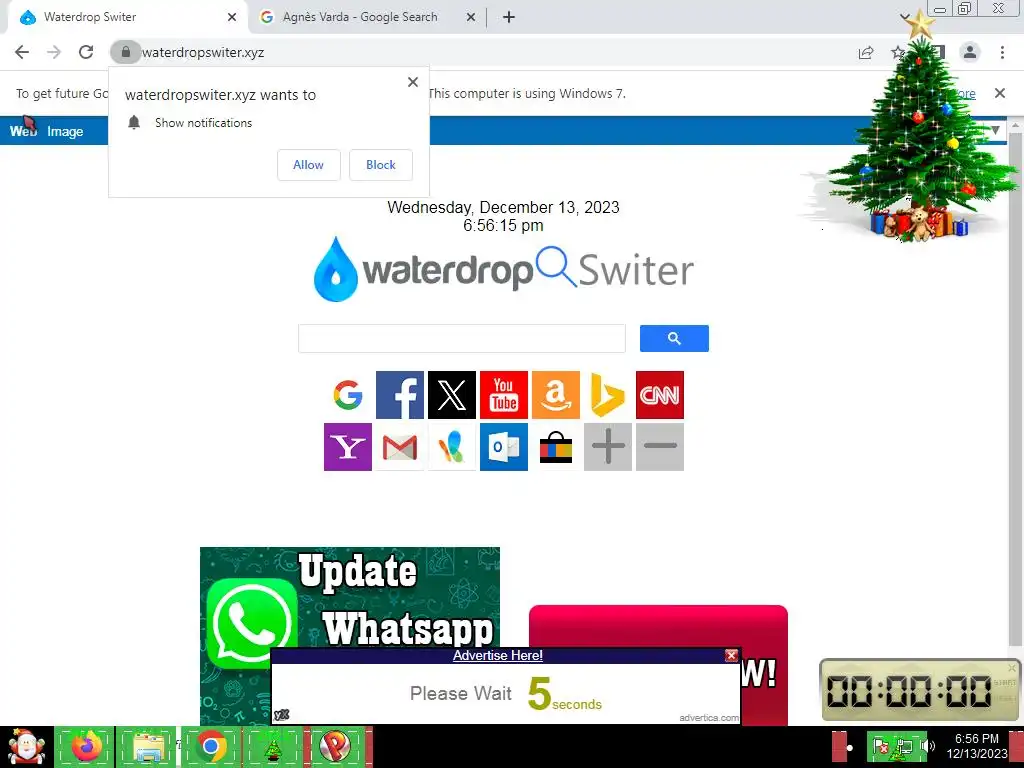The width and height of the screenshot is (1024, 768).
Task: Go back to the previous page
Action: coord(22,52)
